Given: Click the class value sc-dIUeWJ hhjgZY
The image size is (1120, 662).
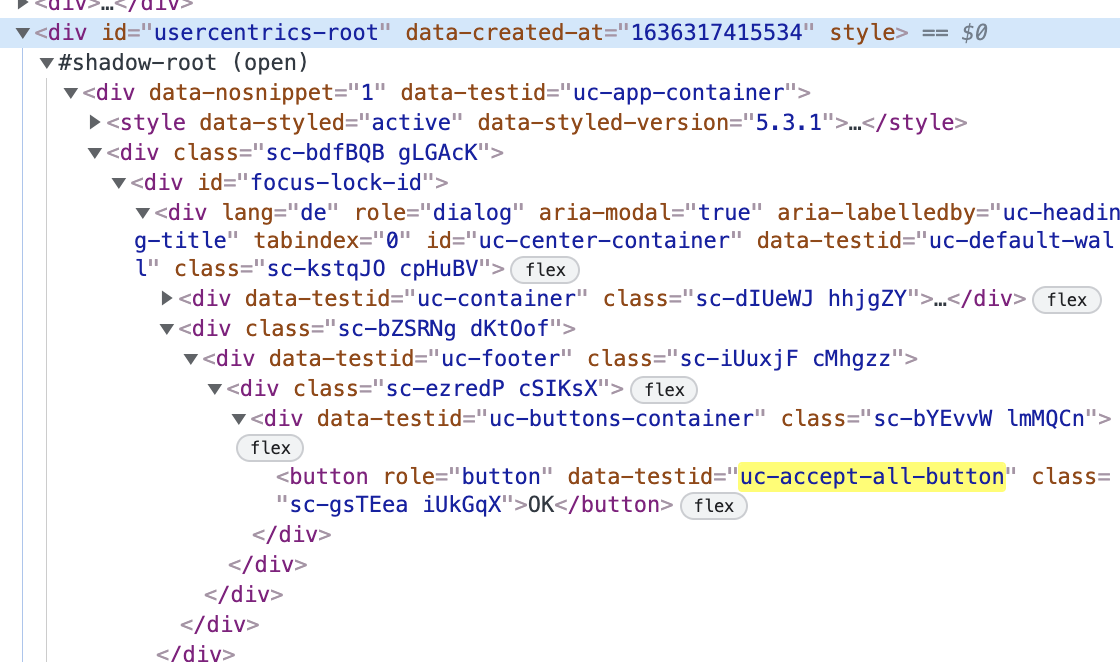Looking at the screenshot, I should (x=801, y=299).
